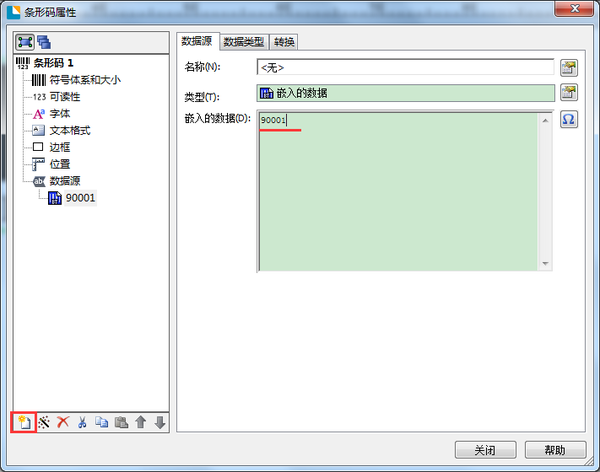Open the data source wizard wand icon
Viewport: 600px width, 472px height.
point(44,422)
